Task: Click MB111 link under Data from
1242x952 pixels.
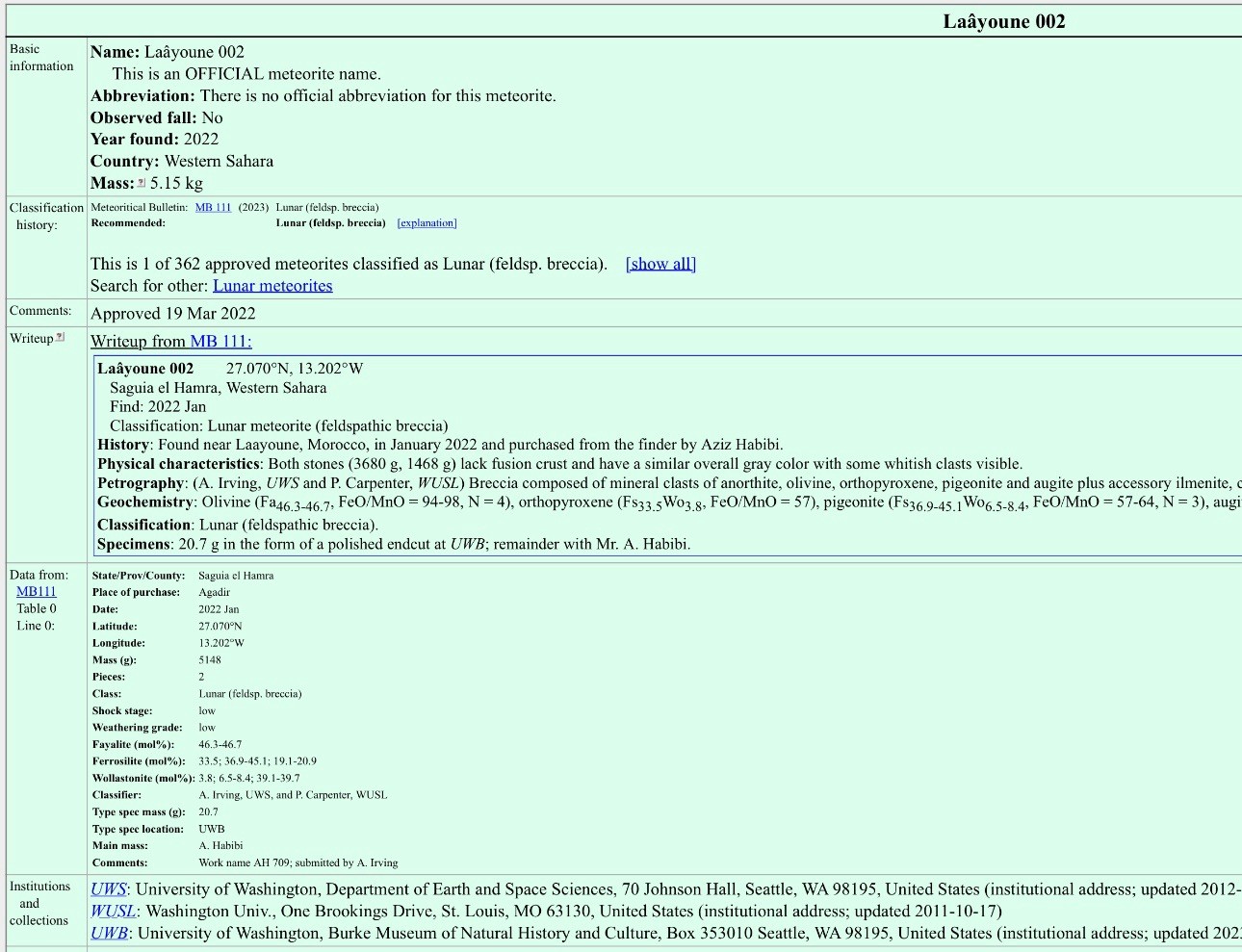Action: [x=37, y=592]
